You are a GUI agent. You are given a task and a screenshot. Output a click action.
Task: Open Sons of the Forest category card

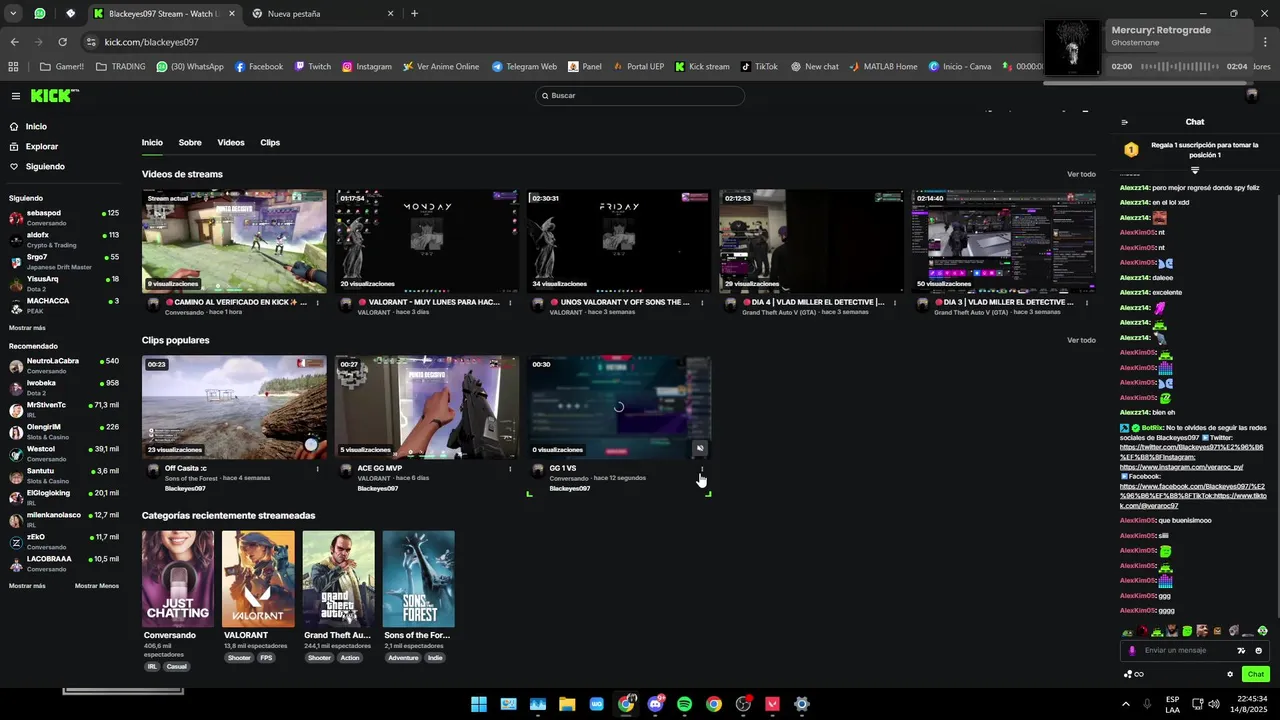418,579
